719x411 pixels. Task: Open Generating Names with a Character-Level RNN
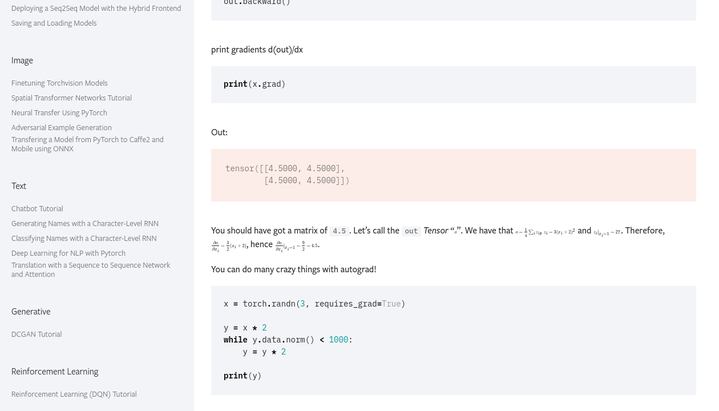(x=85, y=224)
